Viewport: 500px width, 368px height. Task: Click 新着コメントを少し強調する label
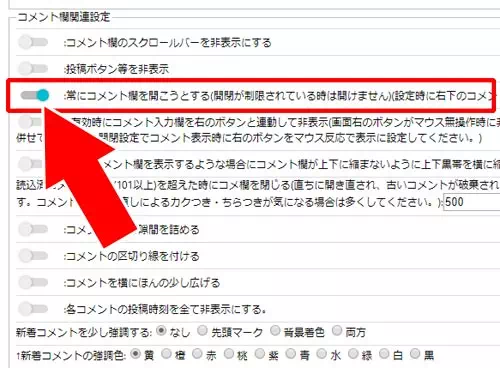[84, 332]
